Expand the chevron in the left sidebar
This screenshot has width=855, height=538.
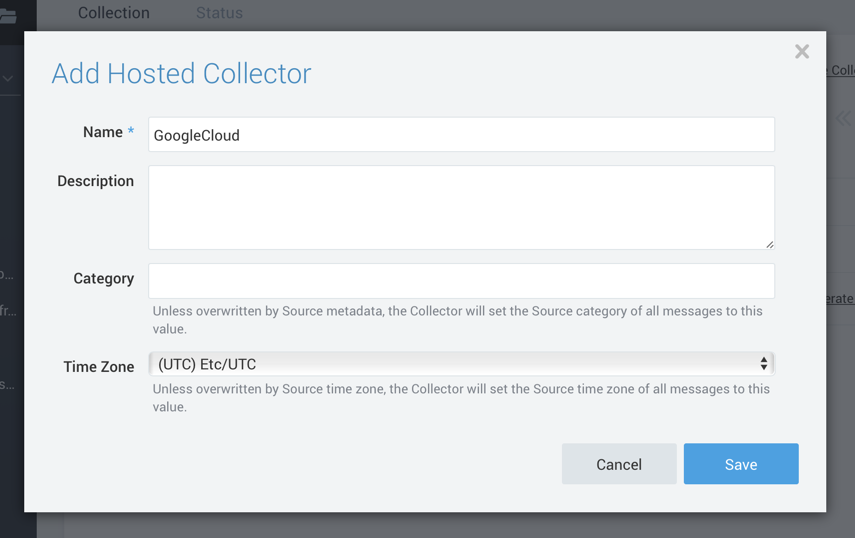click(x=8, y=78)
